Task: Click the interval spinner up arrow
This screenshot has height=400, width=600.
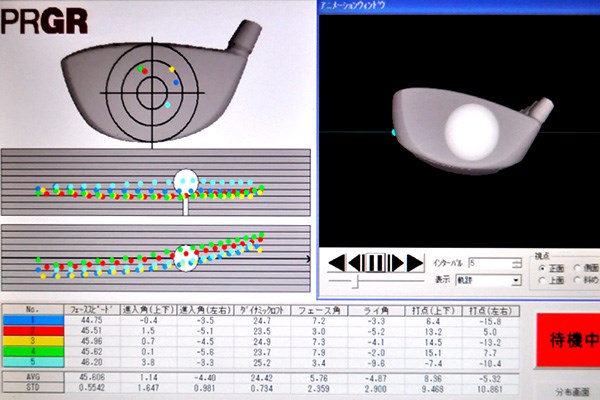Action: click(516, 261)
